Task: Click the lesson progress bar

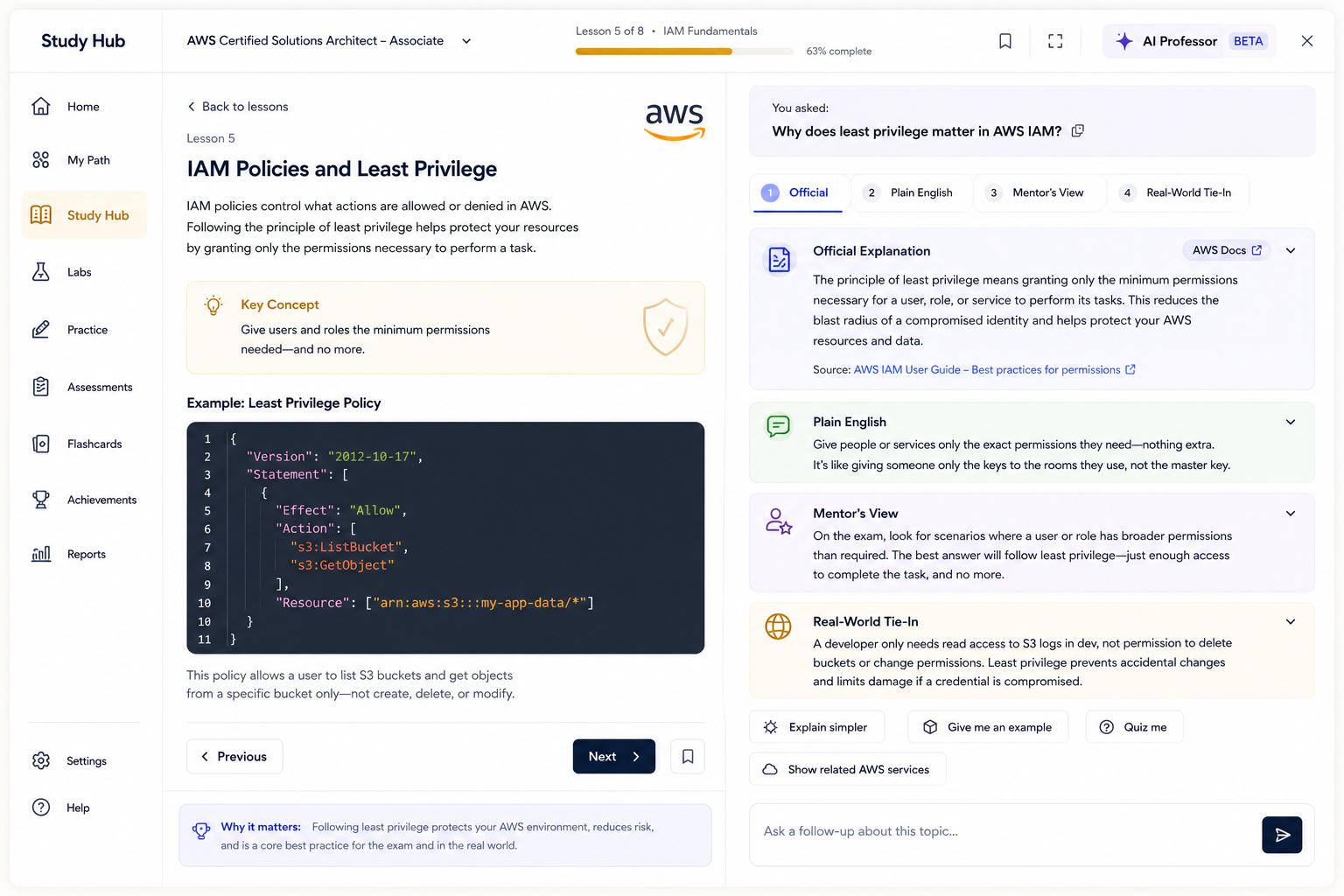Action: pyautogui.click(x=684, y=52)
